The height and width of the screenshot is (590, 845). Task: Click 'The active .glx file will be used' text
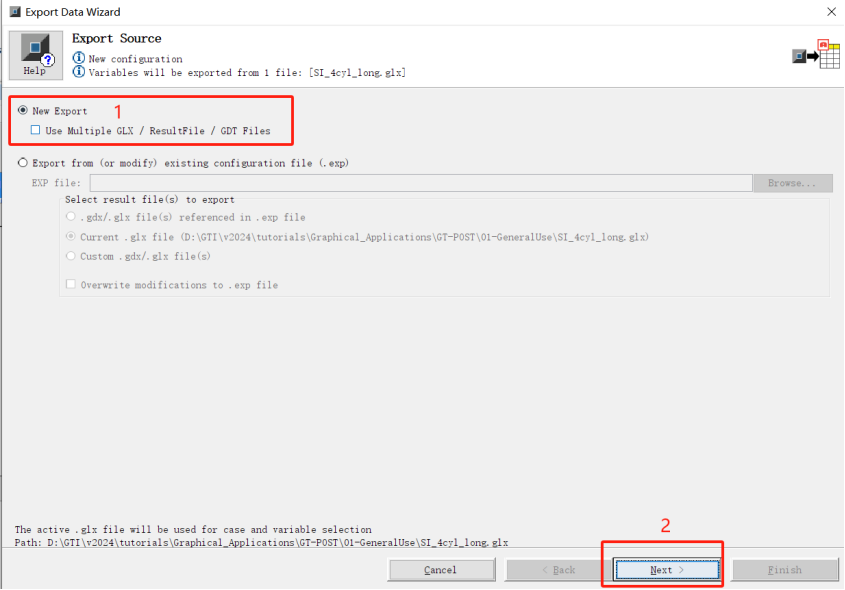[x=193, y=529]
